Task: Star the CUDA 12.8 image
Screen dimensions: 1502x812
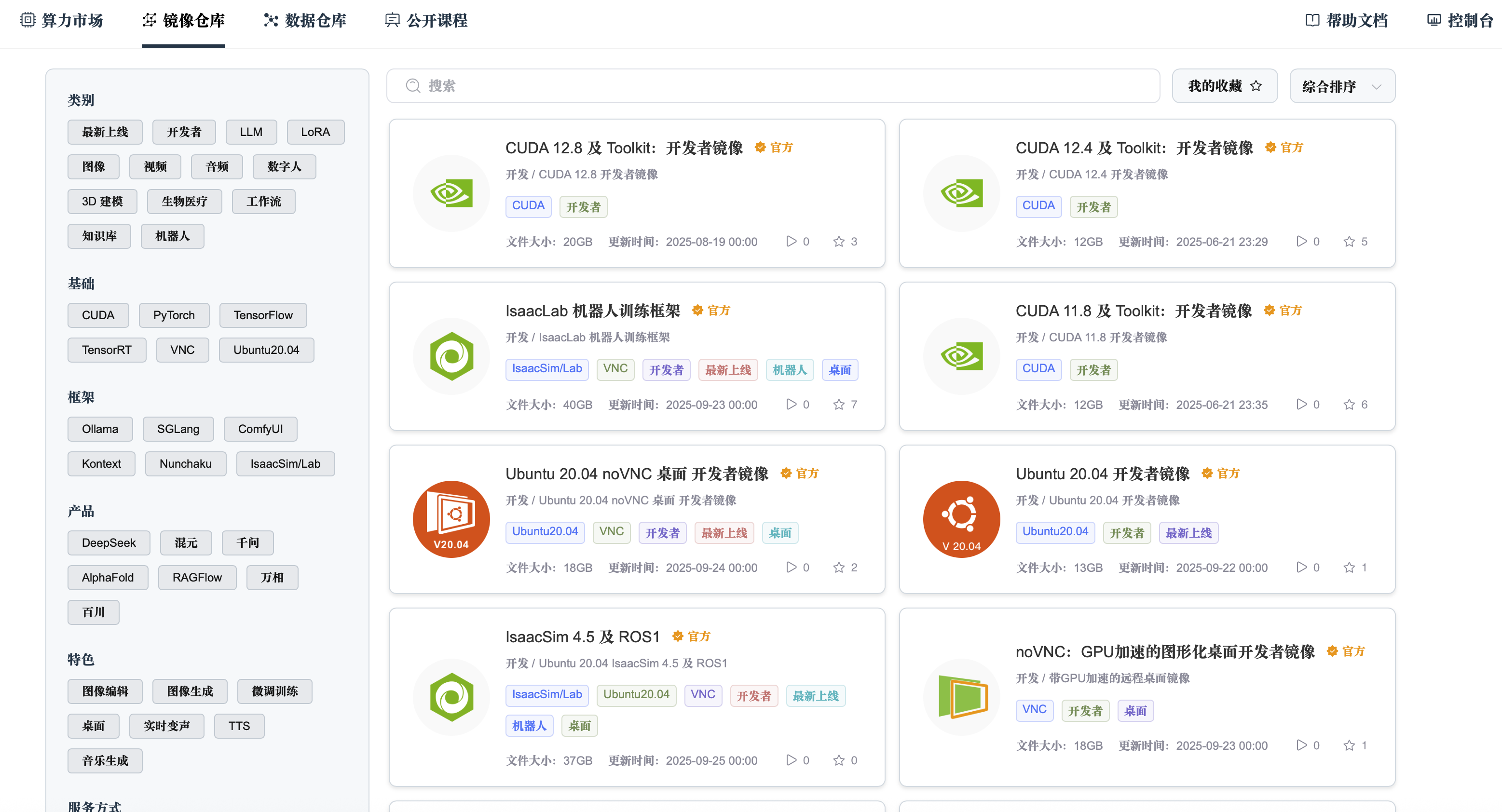Action: click(x=838, y=241)
